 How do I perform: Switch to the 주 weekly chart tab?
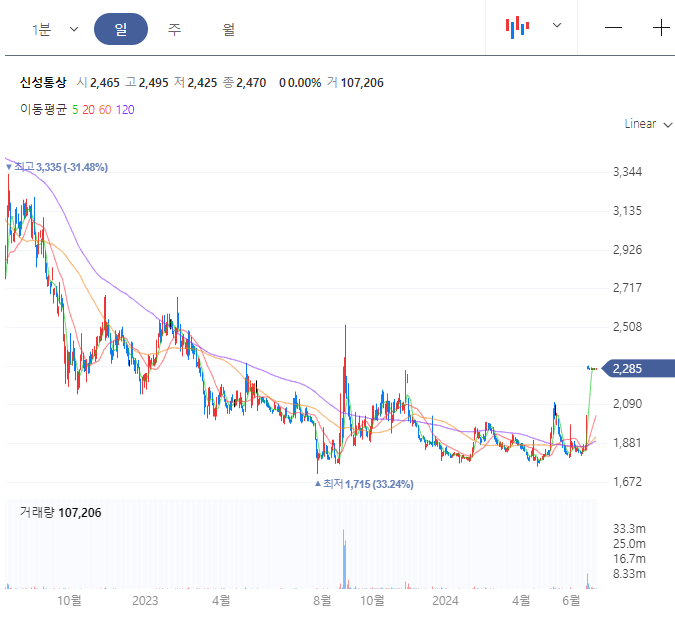click(174, 29)
